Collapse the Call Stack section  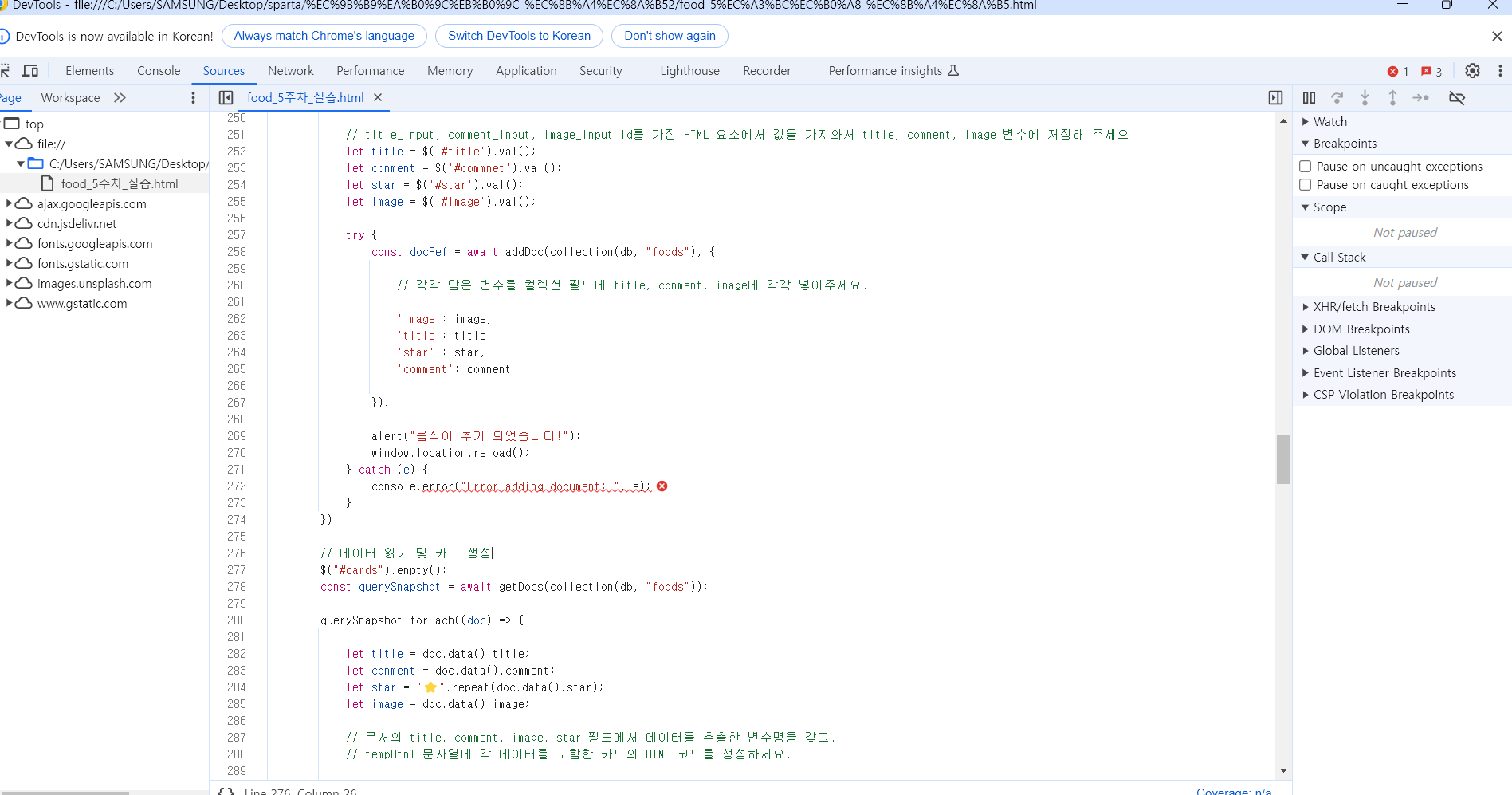click(x=1306, y=258)
